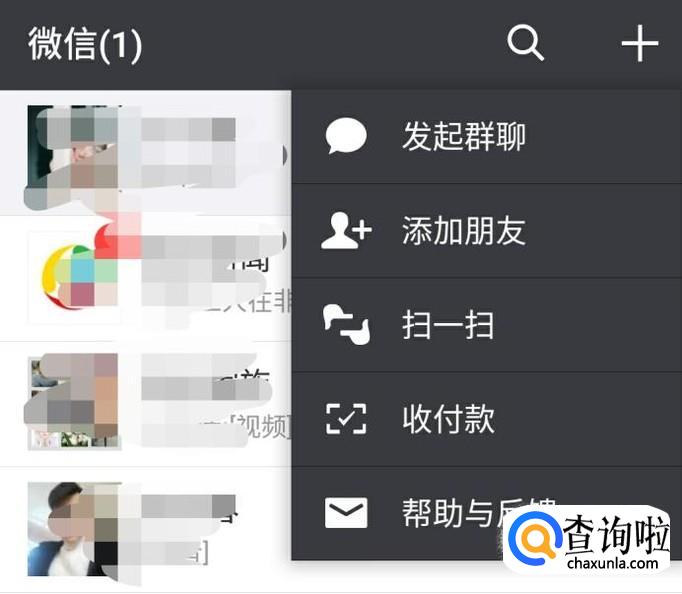Click the envelope icon for feedback
682x594 pixels.
click(x=346, y=513)
